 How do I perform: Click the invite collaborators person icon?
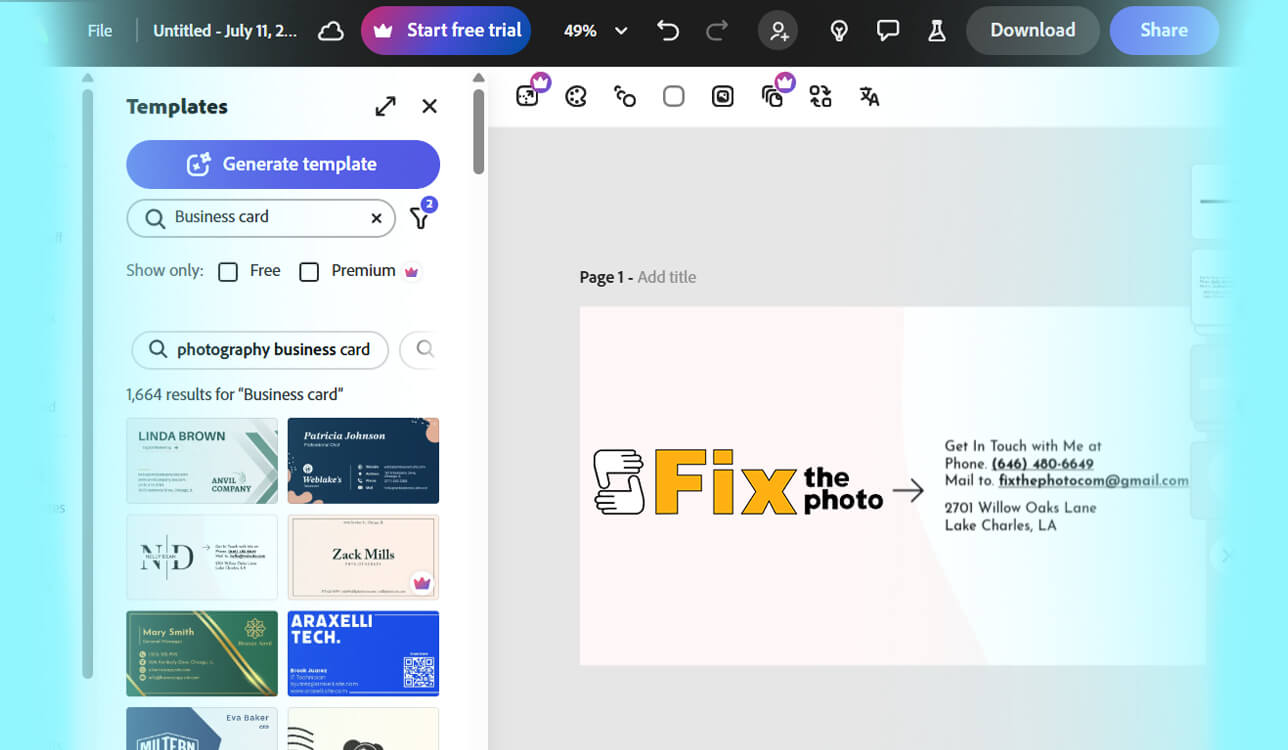tap(778, 30)
